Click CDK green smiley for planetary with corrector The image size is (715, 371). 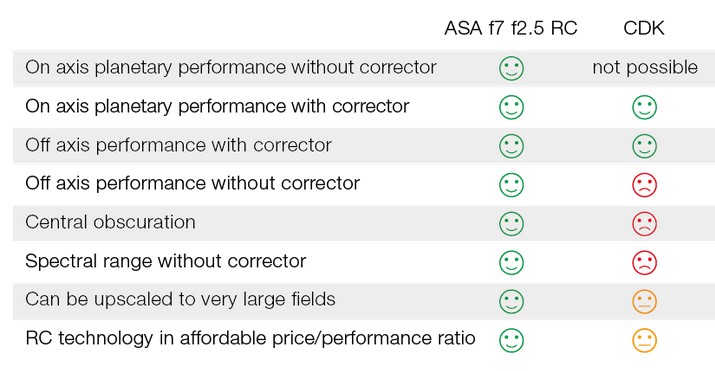pyautogui.click(x=644, y=107)
